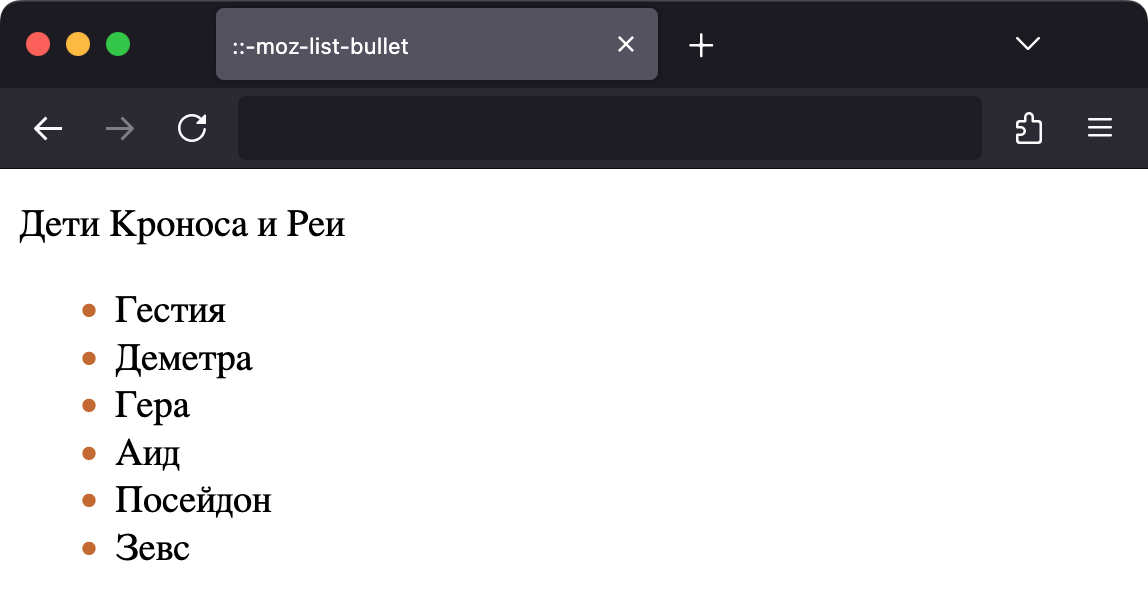
Task: Go back to the previous page
Action: coord(48,129)
